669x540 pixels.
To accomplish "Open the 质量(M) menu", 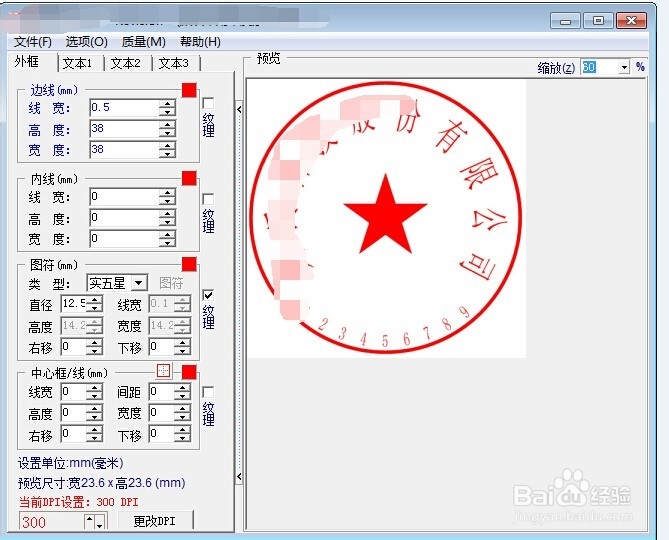I will coord(143,42).
